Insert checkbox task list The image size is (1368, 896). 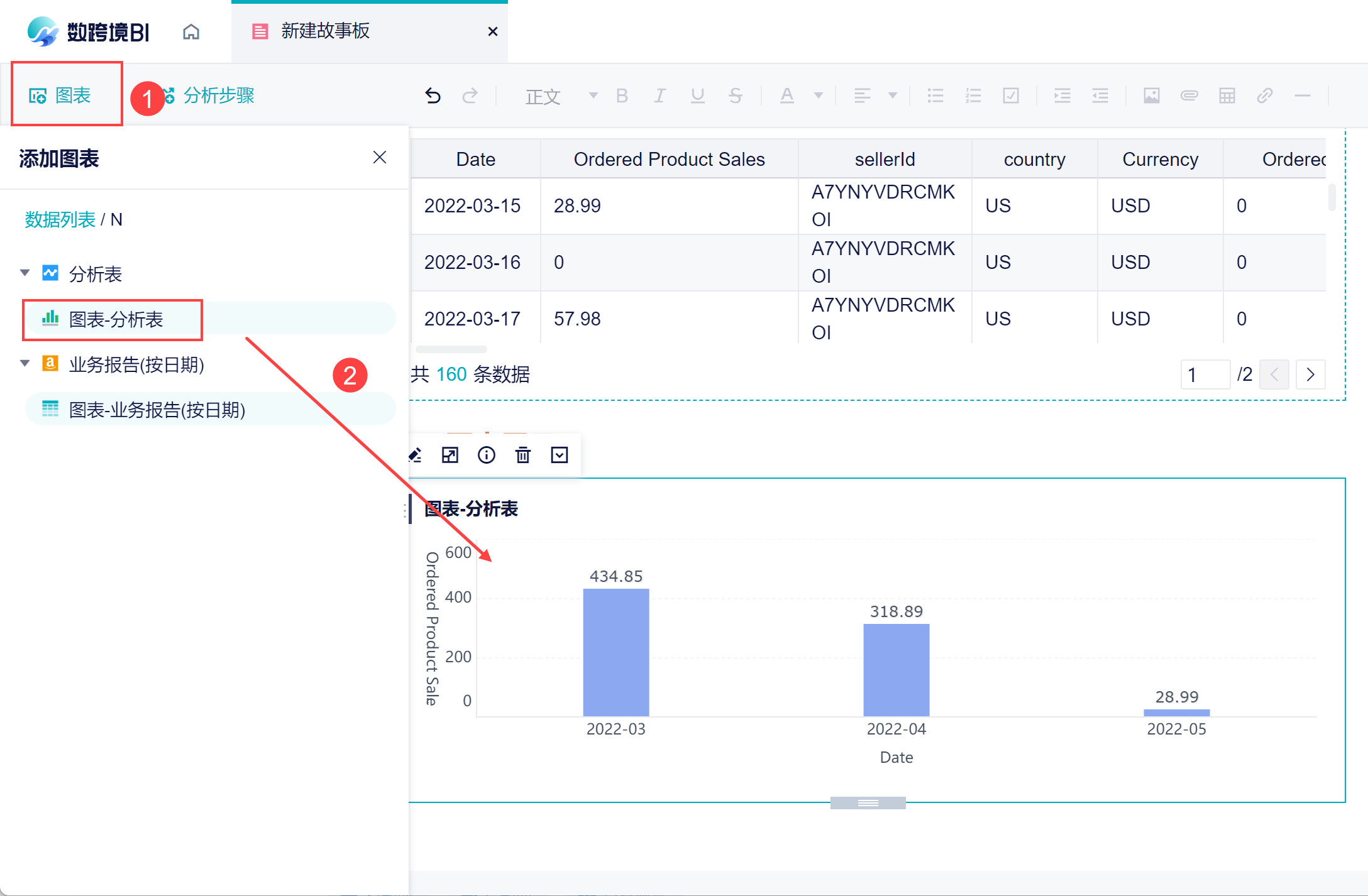1011,96
